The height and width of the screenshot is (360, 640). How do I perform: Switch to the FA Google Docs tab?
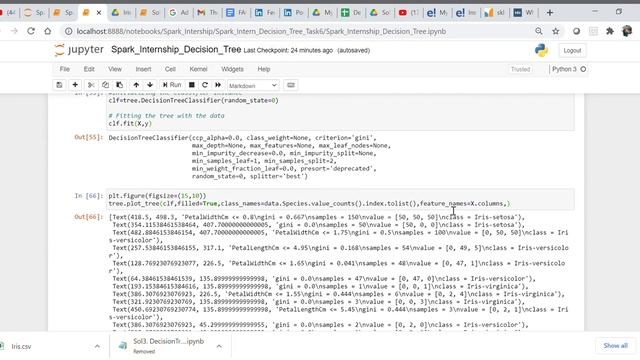point(236,13)
